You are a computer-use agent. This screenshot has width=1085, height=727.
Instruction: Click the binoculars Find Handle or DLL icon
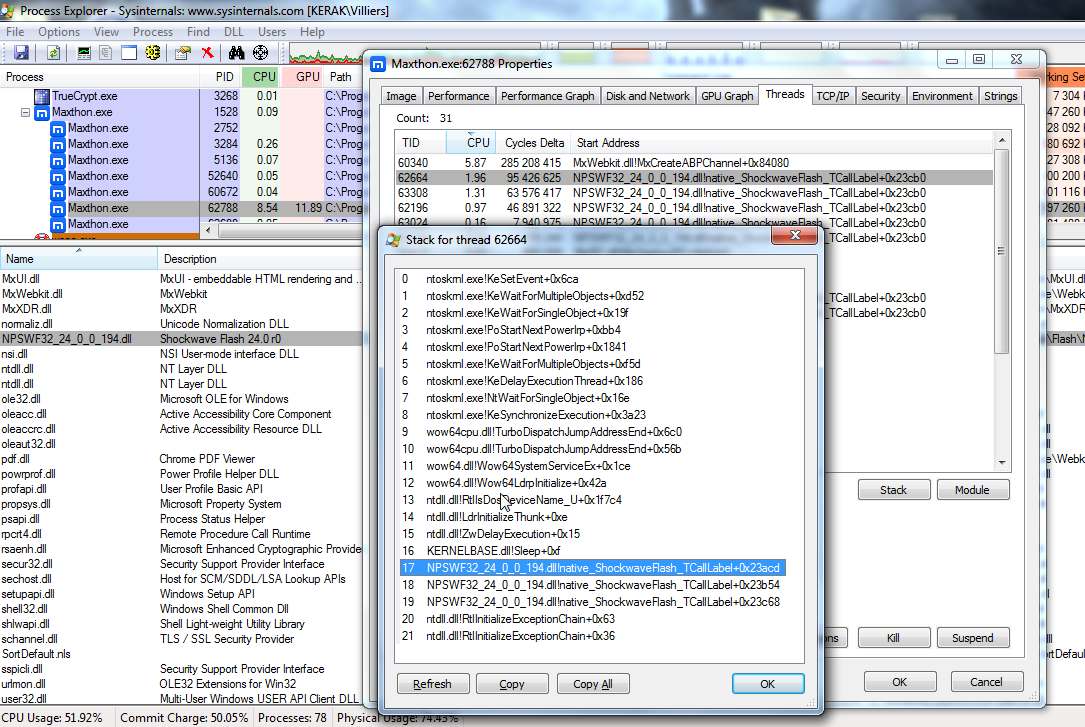(x=237, y=53)
